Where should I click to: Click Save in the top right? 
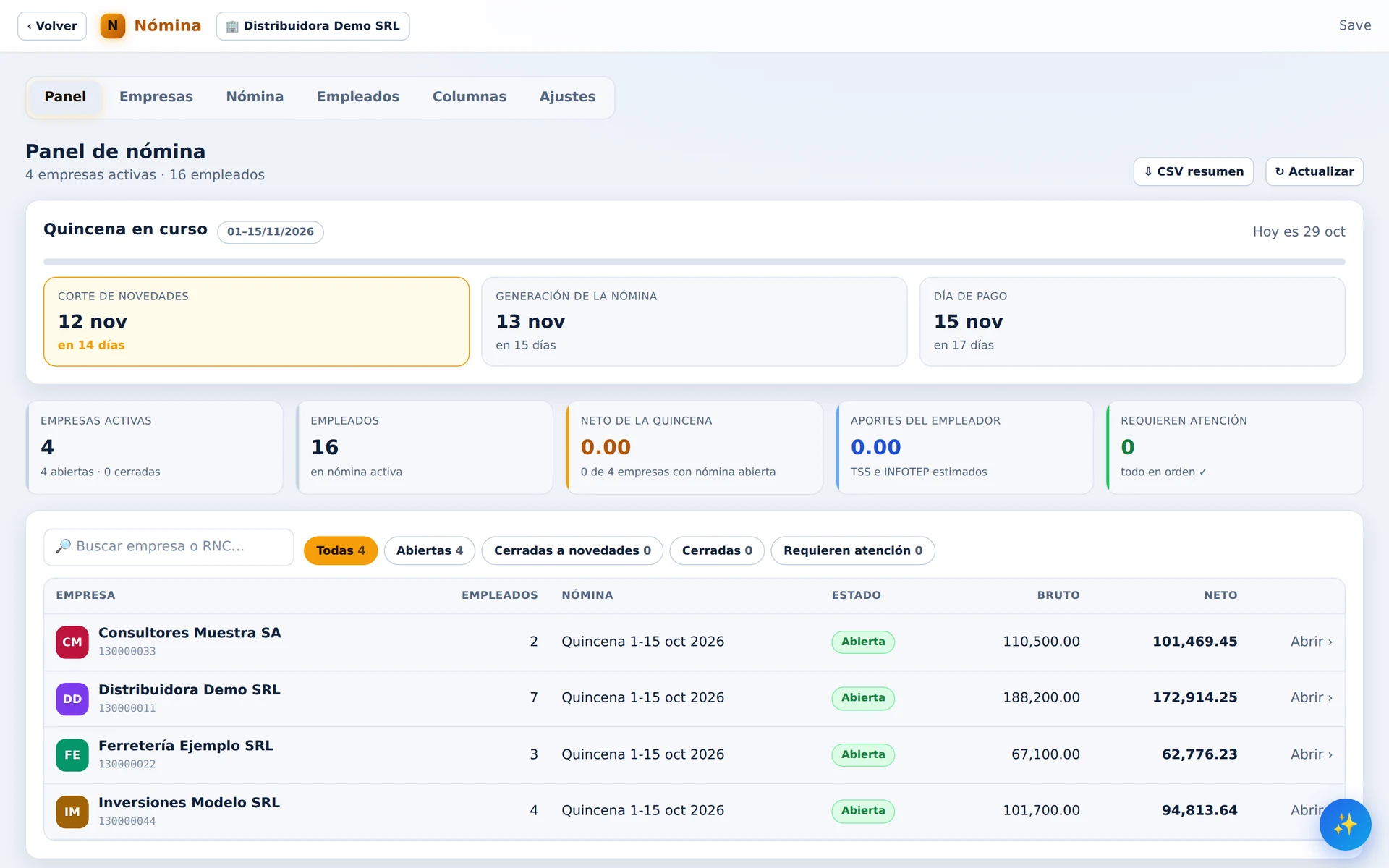point(1354,26)
